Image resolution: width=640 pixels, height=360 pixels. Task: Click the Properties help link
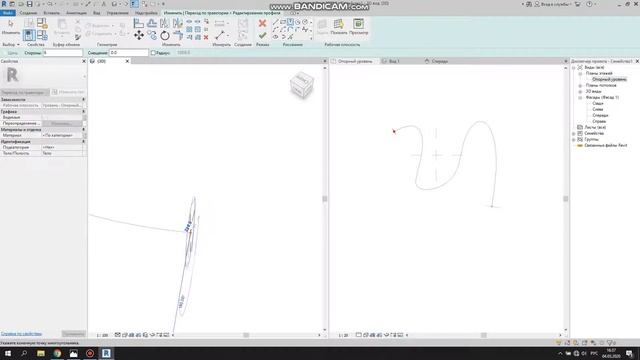(x=21, y=334)
